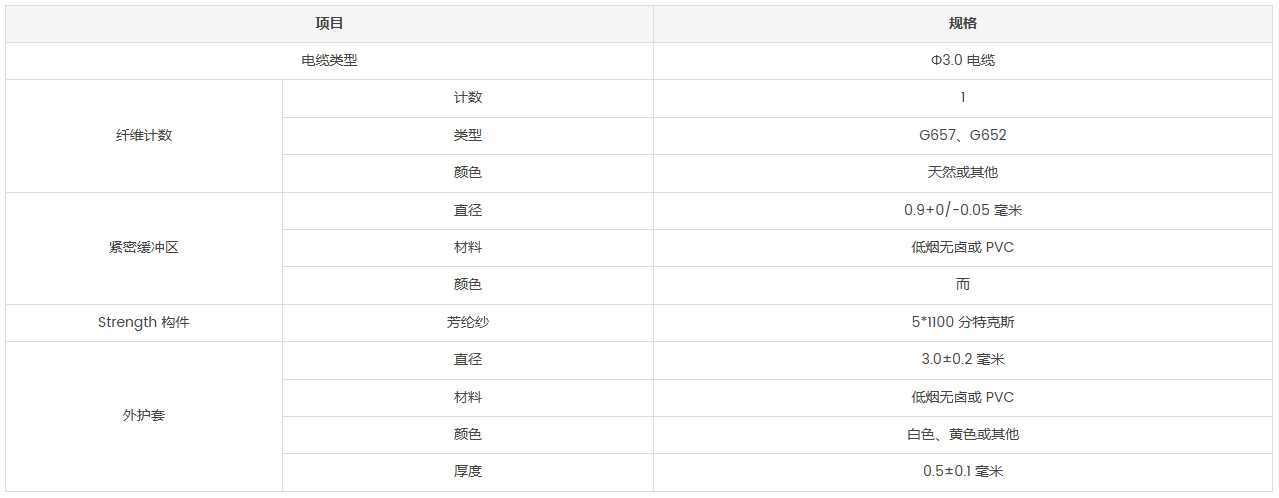Click the 规格 column header
The image size is (1279, 498).
(x=962, y=23)
